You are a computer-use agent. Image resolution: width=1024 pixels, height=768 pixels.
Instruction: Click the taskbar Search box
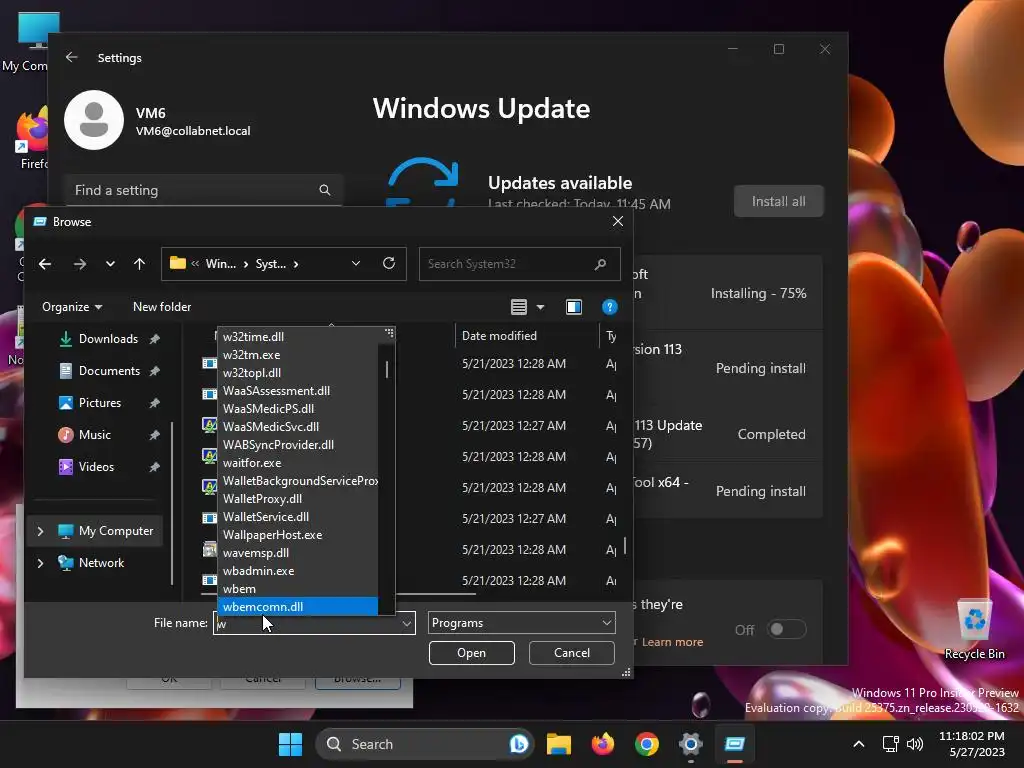[424, 744]
